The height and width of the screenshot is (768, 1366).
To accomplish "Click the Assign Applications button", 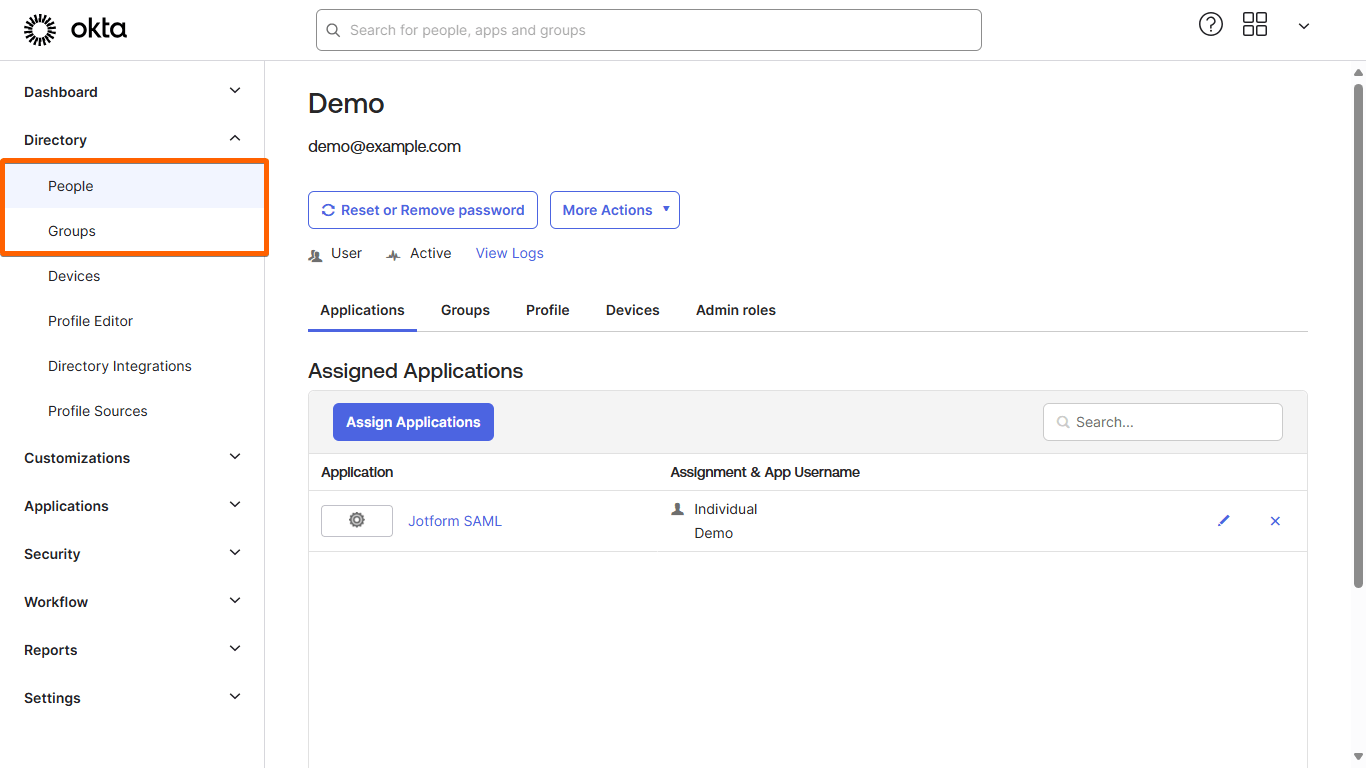I will click(x=413, y=422).
